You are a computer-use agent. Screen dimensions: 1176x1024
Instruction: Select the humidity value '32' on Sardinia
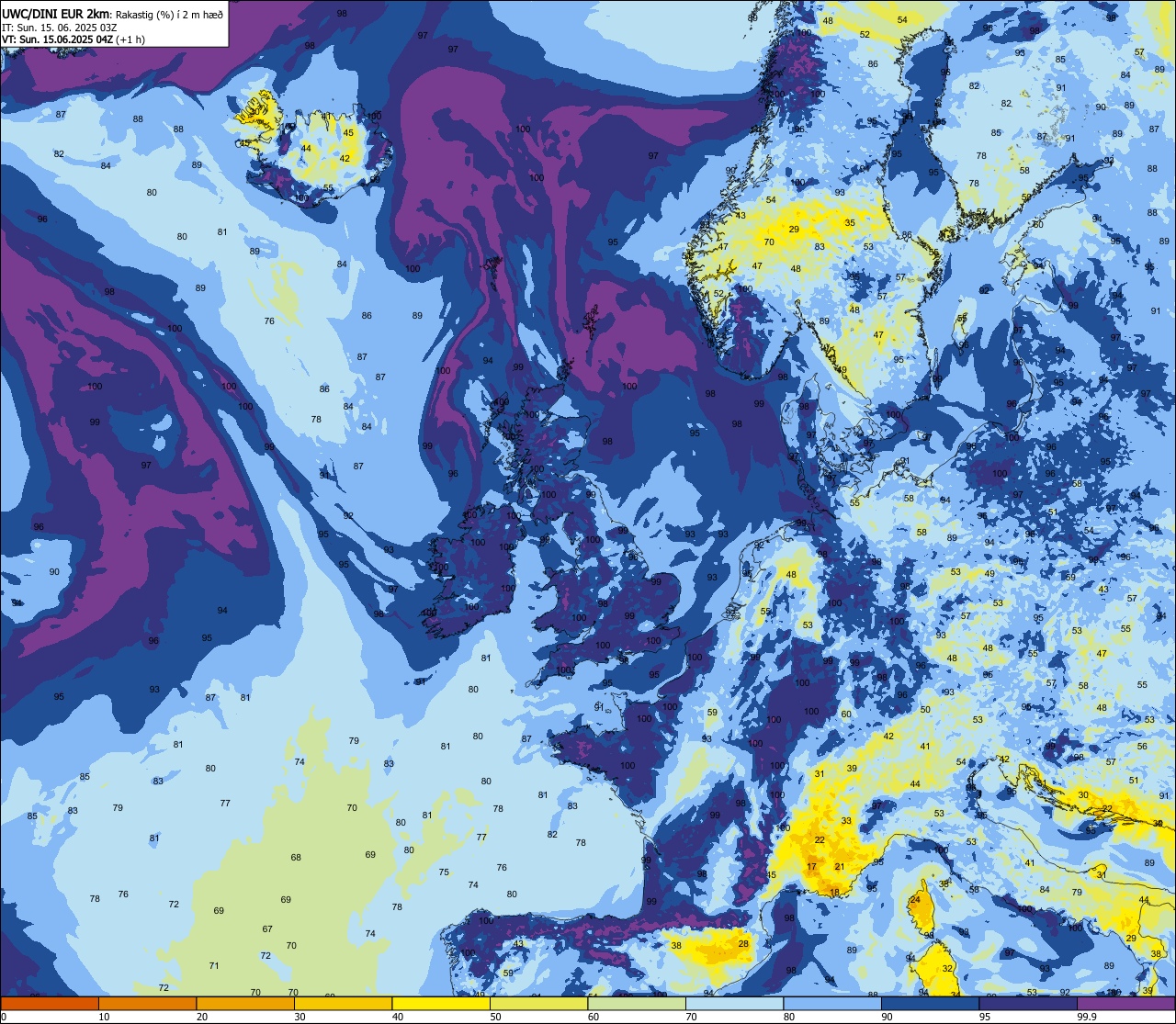pyautogui.click(x=947, y=968)
